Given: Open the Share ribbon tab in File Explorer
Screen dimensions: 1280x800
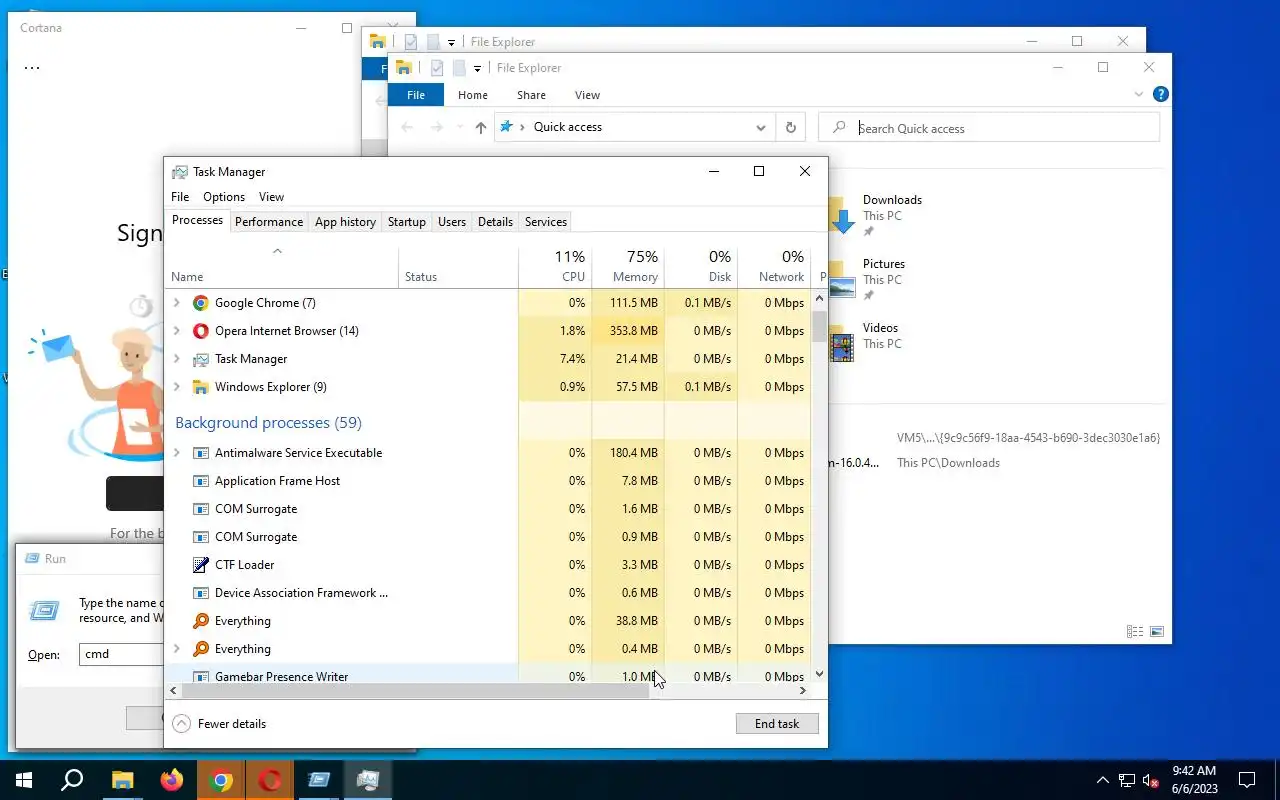Looking at the screenshot, I should (531, 95).
